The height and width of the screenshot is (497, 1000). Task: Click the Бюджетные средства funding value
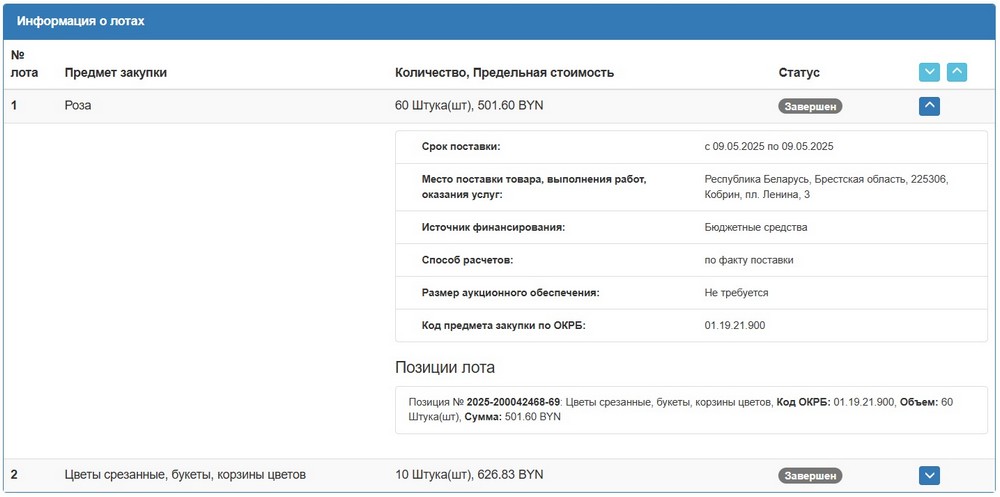tap(755, 227)
